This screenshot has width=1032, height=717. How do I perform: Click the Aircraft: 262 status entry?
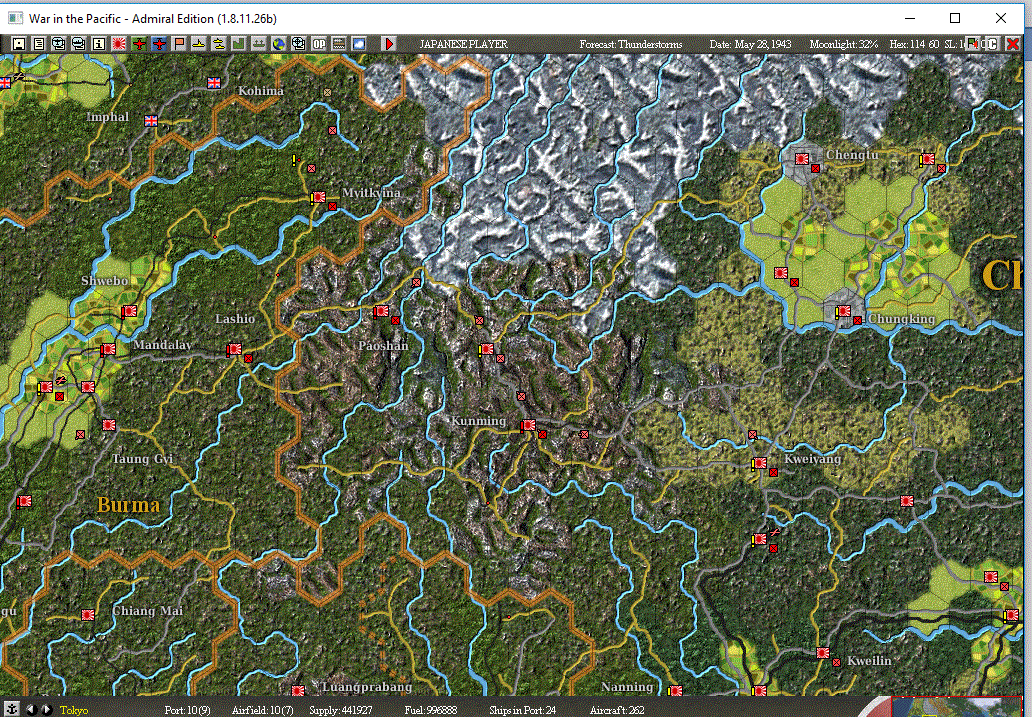point(617,710)
